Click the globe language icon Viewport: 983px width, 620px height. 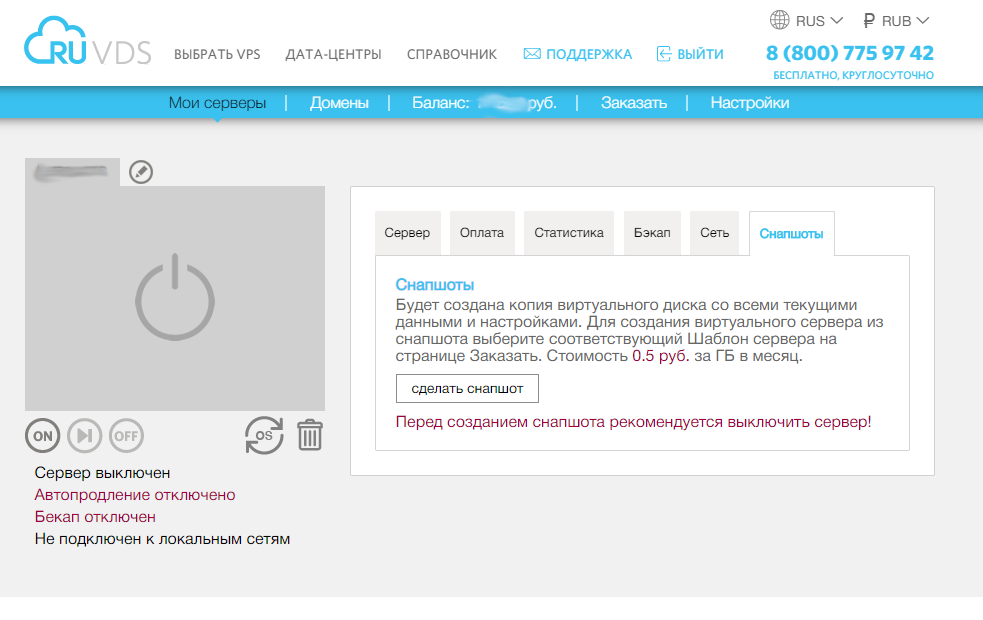779,20
